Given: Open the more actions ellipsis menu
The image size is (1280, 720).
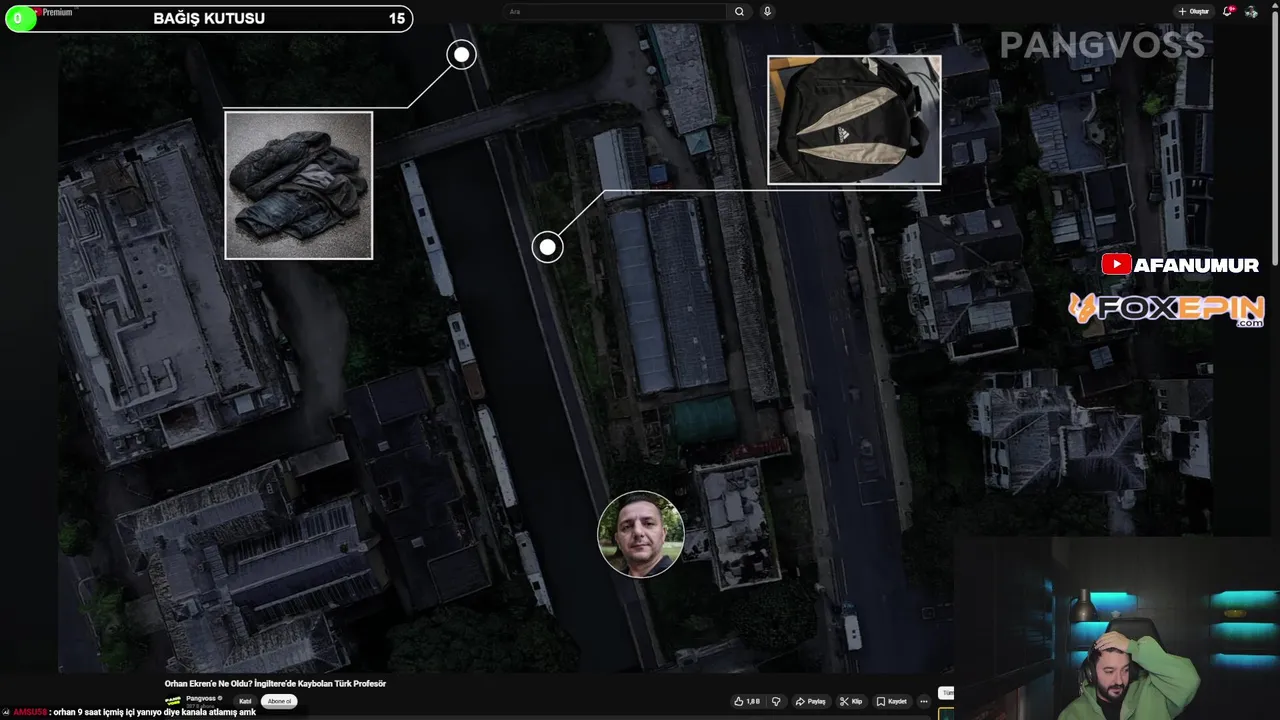Looking at the screenshot, I should pos(923,701).
